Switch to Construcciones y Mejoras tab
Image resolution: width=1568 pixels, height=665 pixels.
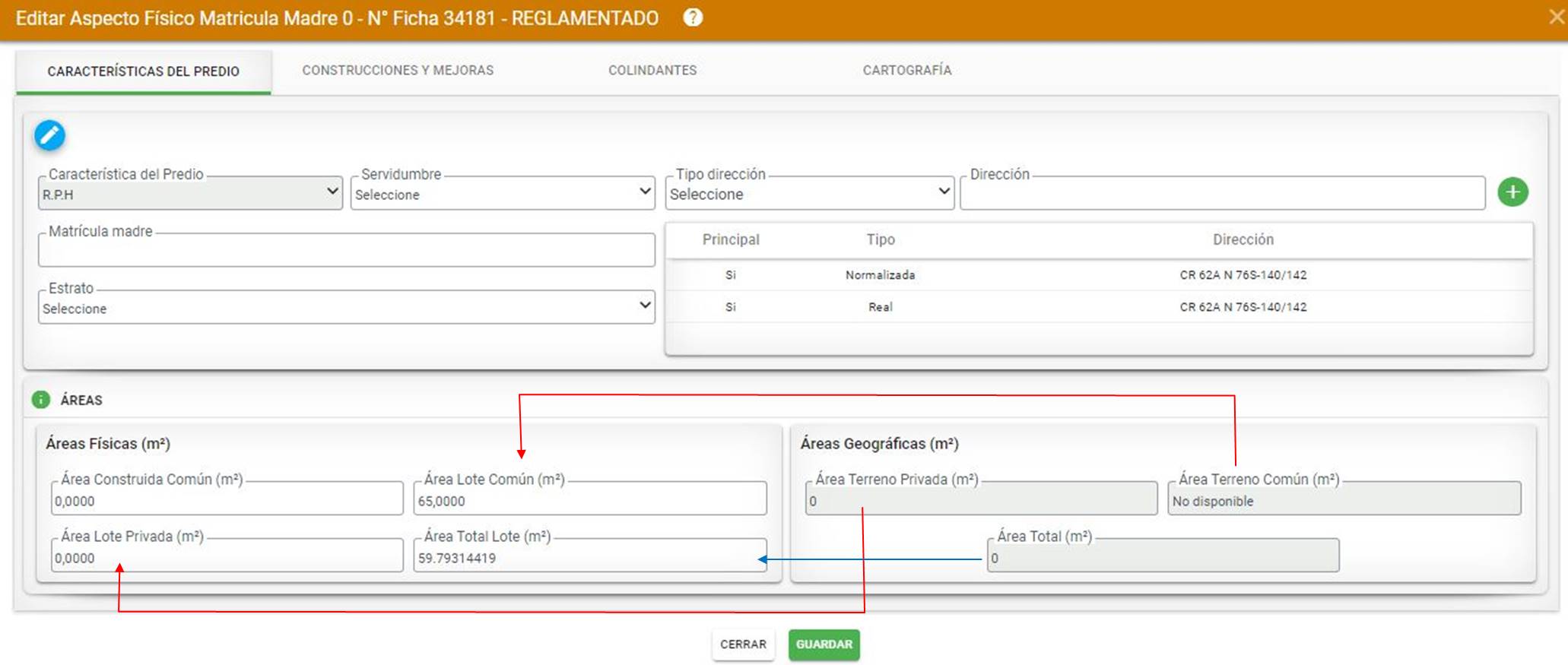point(398,70)
